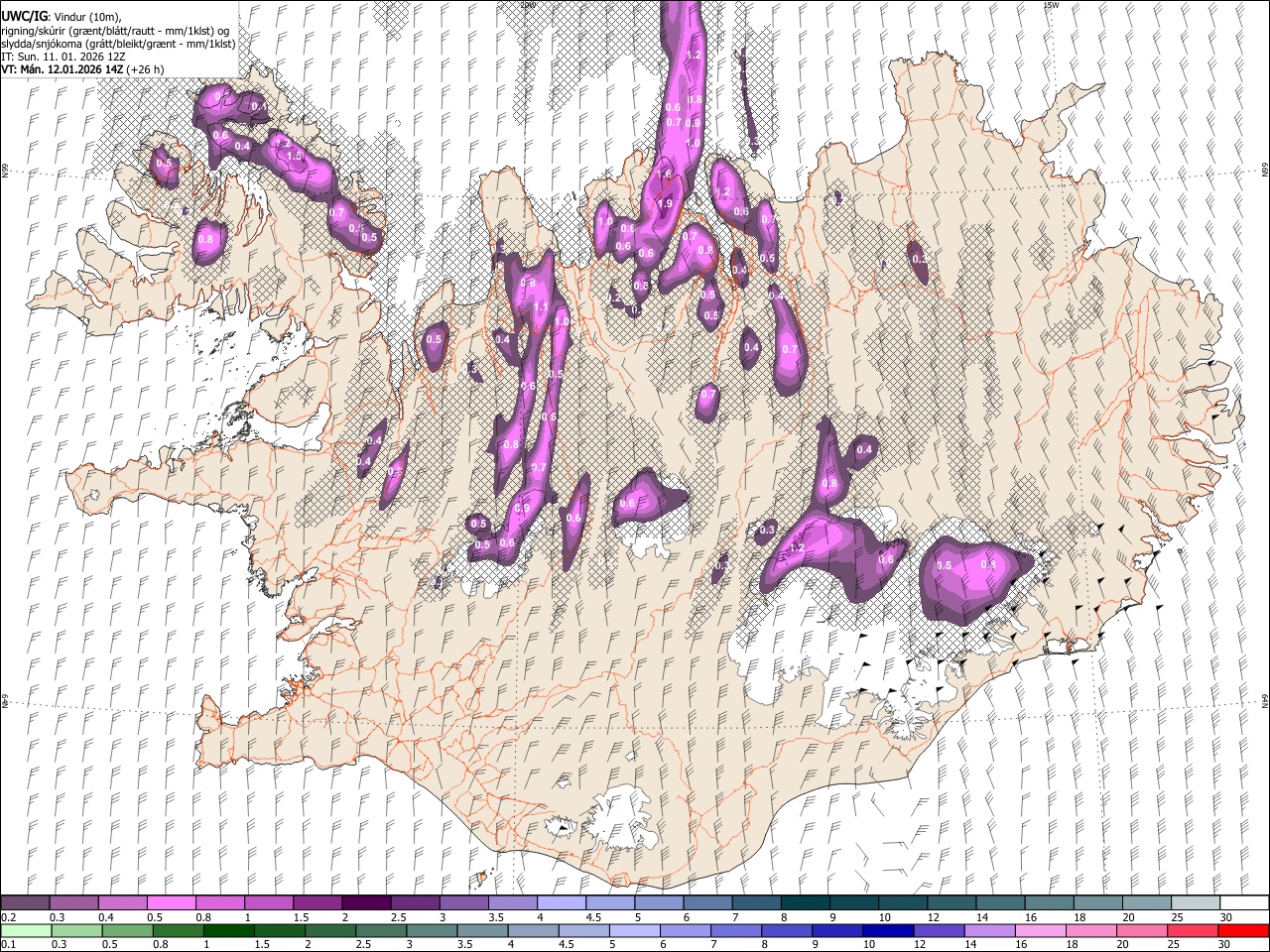Image resolution: width=1270 pixels, height=952 pixels.
Task: Pick the white snow swatch labeled 30
Action: coord(1243,903)
